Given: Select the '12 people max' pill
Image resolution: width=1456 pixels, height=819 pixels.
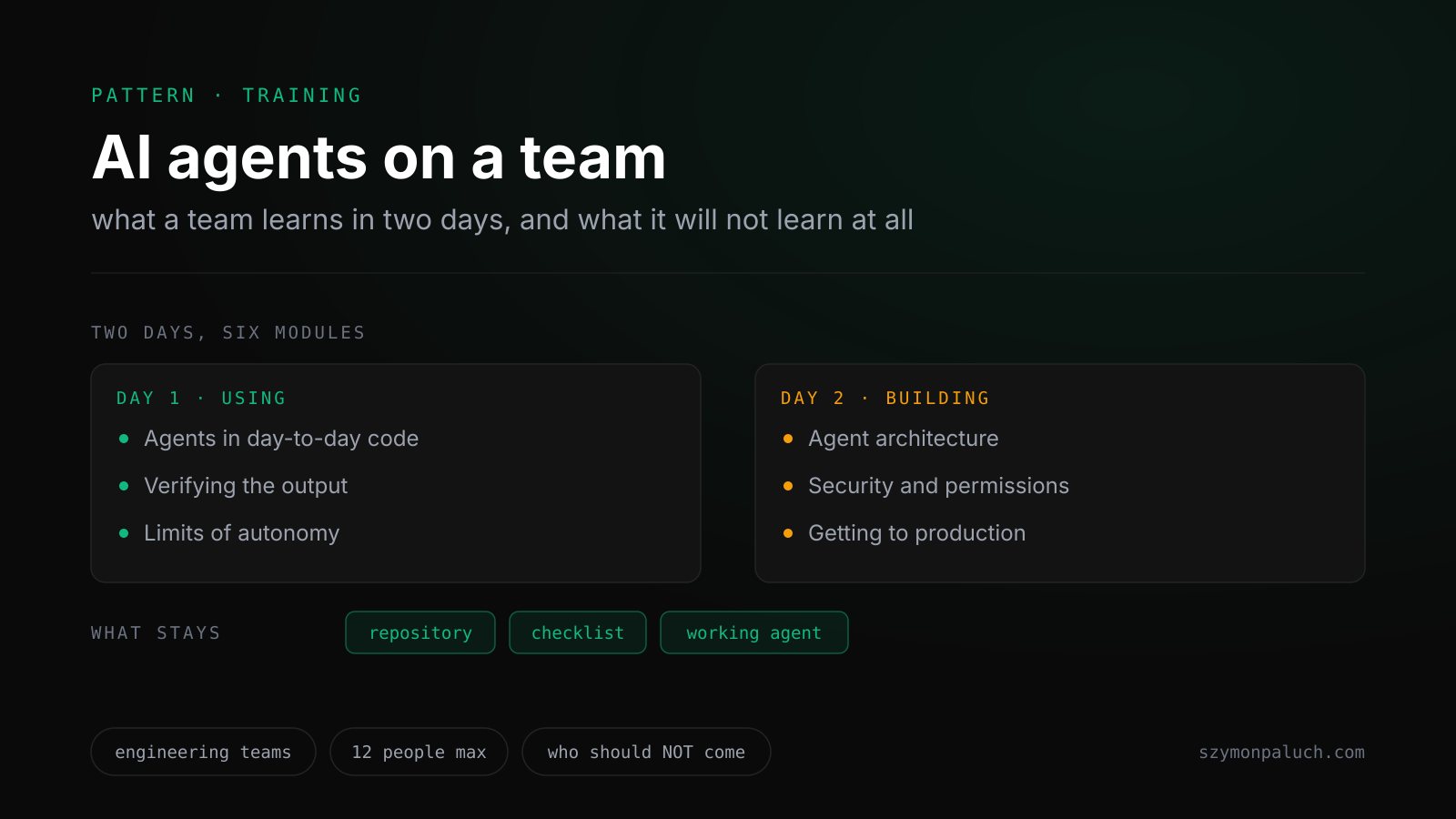Looking at the screenshot, I should pyautogui.click(x=419, y=752).
